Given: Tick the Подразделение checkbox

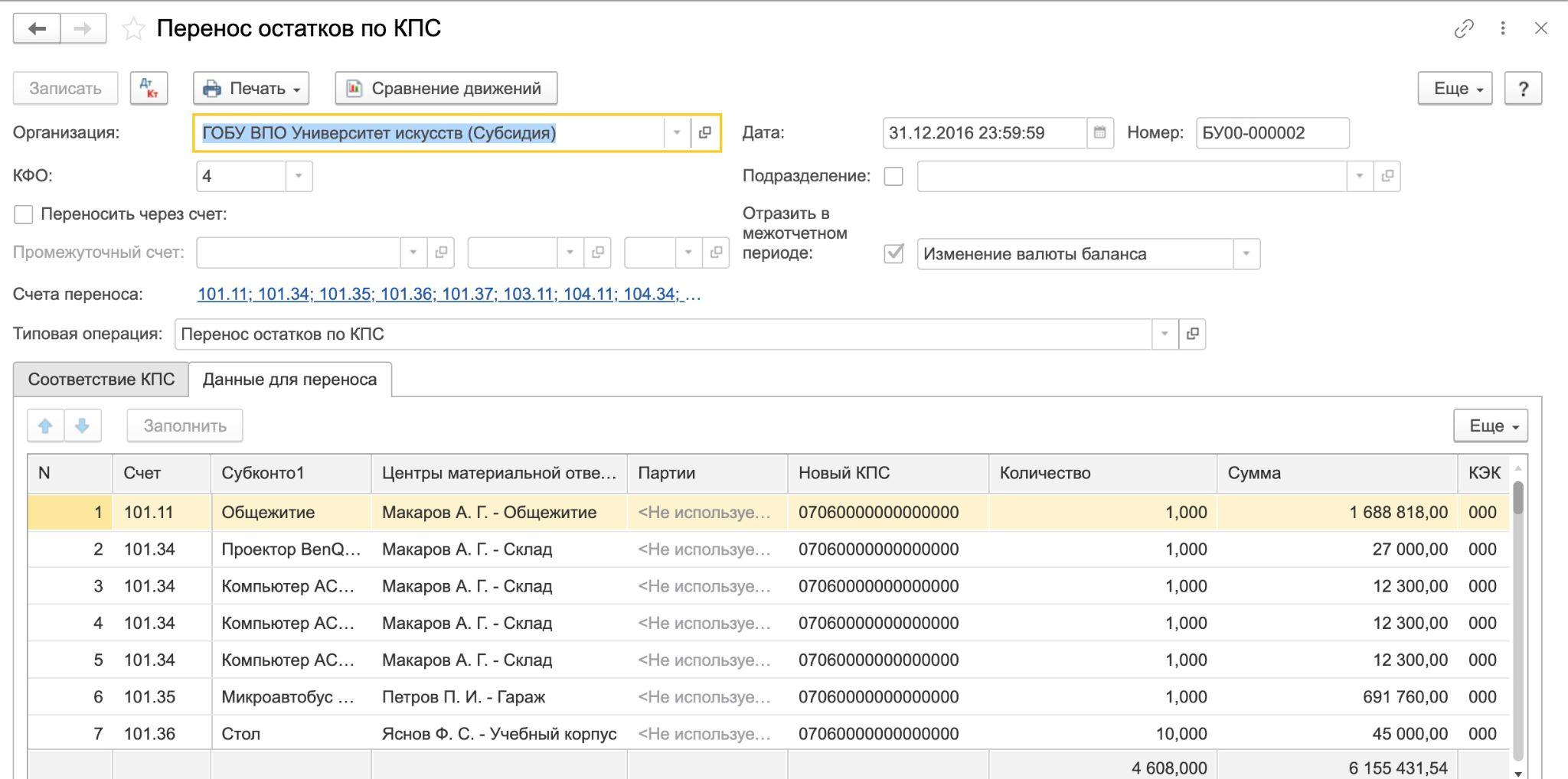Looking at the screenshot, I should 893,176.
